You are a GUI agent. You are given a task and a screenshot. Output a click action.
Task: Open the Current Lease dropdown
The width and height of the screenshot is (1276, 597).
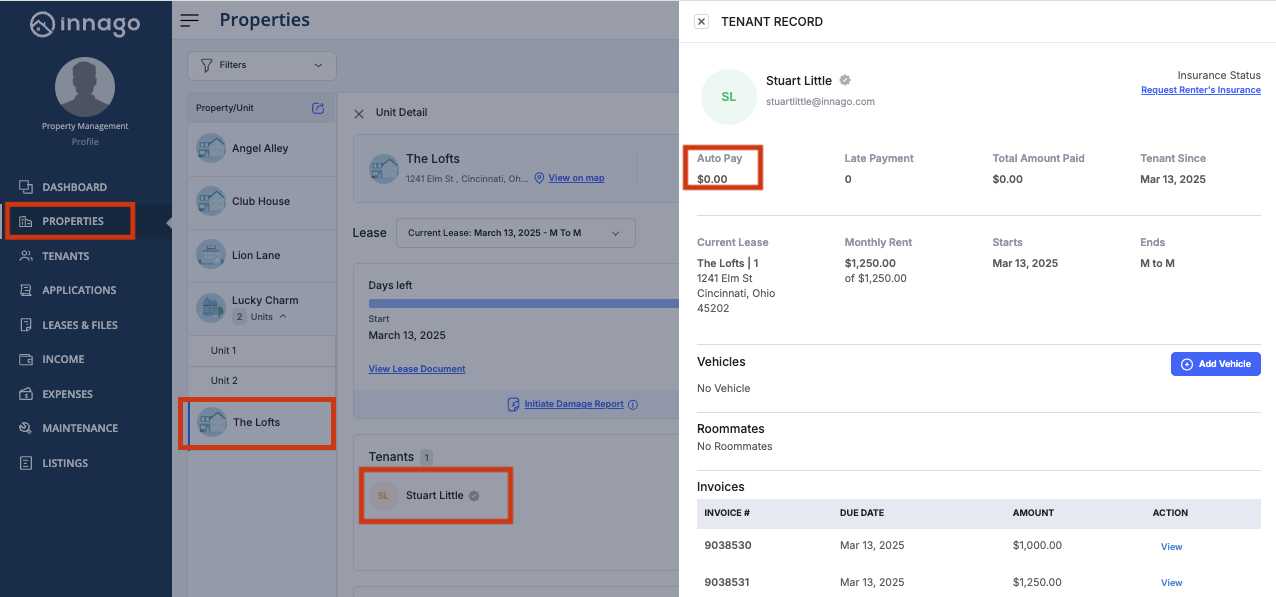click(515, 233)
